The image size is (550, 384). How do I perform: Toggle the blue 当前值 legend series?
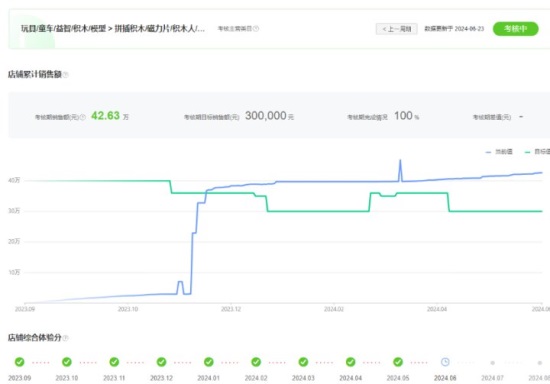[499, 152]
